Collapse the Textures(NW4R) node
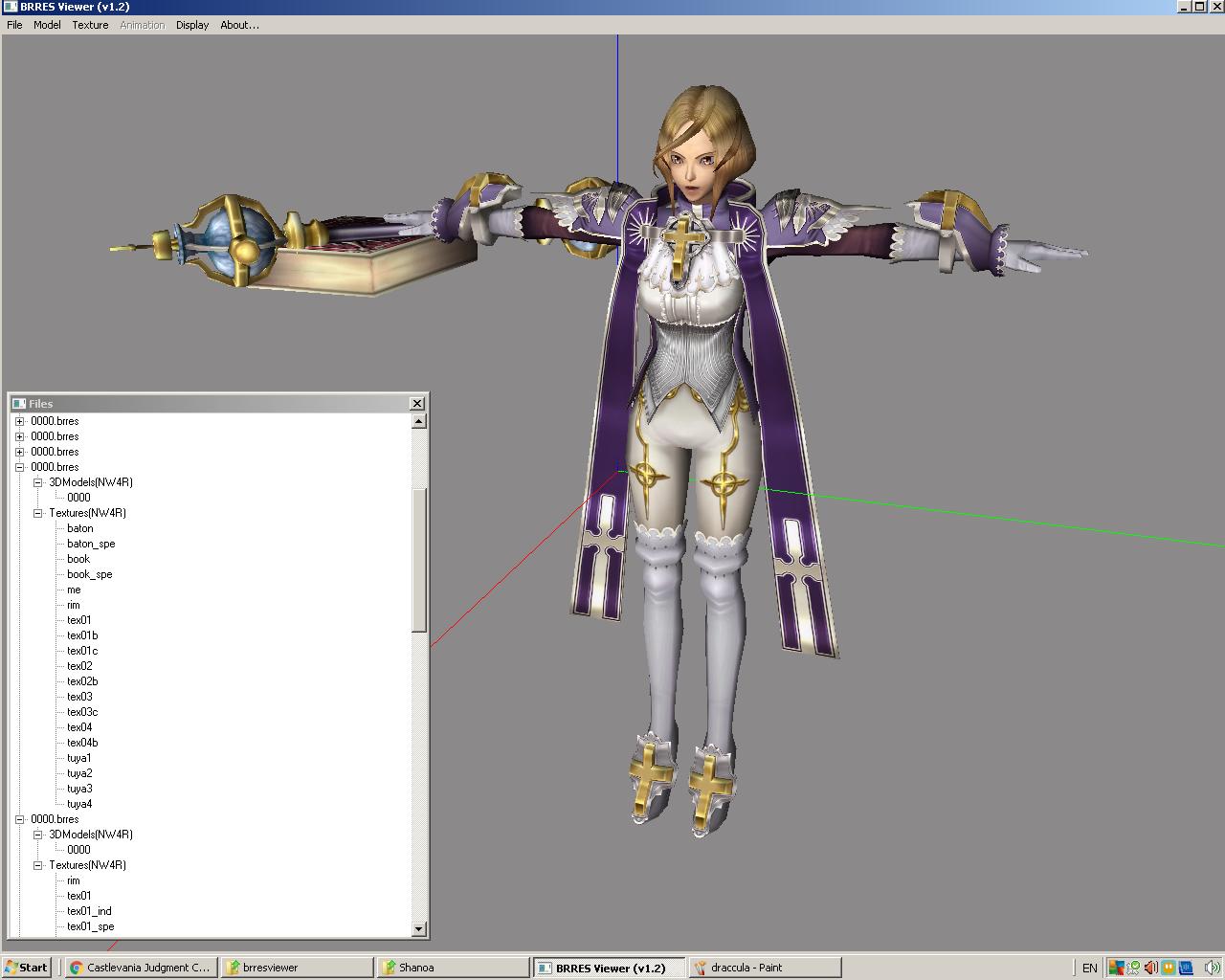The width and height of the screenshot is (1225, 980). 37,513
